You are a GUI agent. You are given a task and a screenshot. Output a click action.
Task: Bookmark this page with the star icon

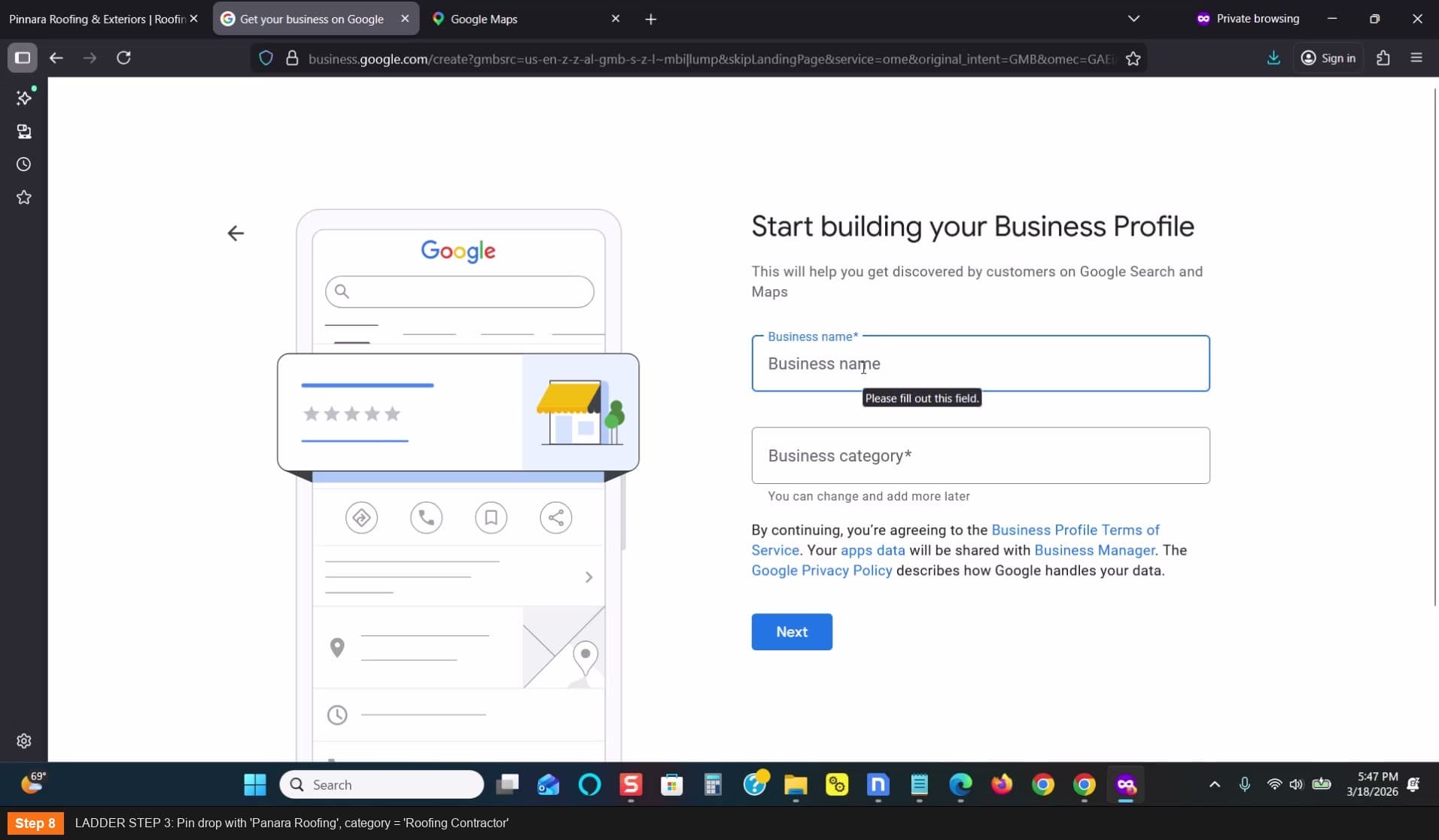1133,59
